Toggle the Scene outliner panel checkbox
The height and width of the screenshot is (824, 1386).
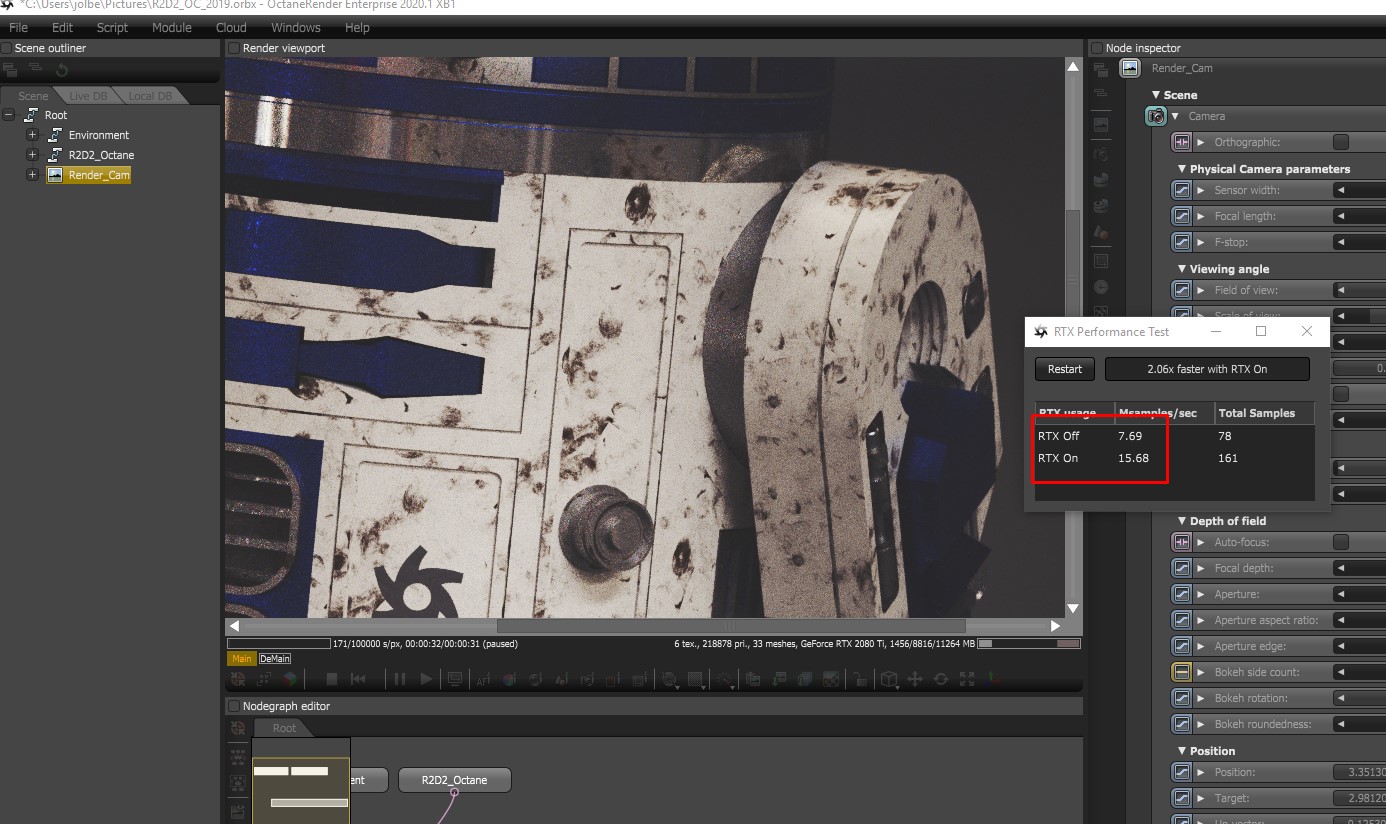(7, 48)
